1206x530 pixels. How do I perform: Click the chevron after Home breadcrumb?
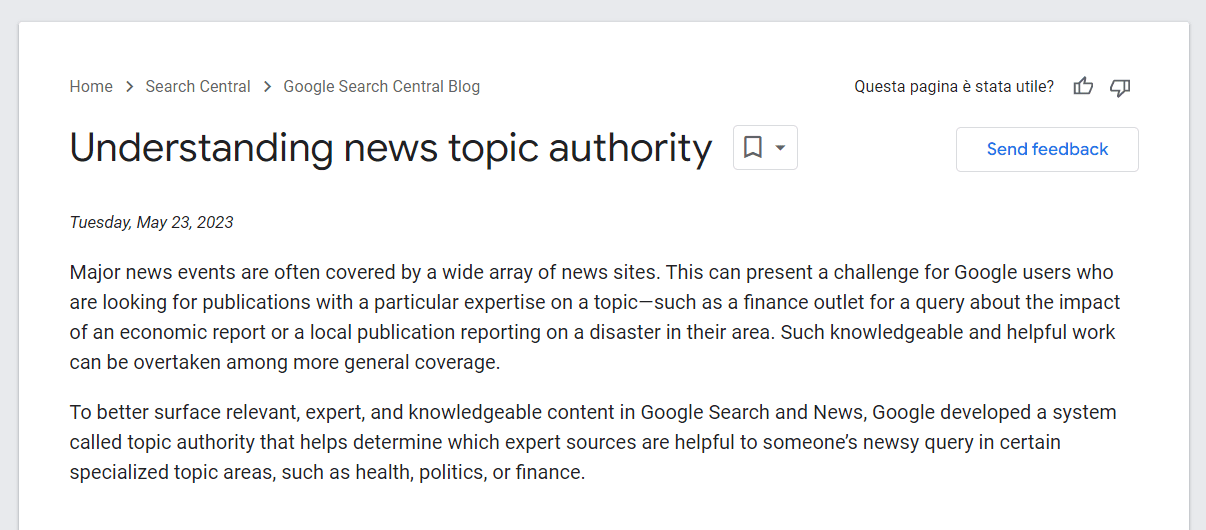point(129,87)
